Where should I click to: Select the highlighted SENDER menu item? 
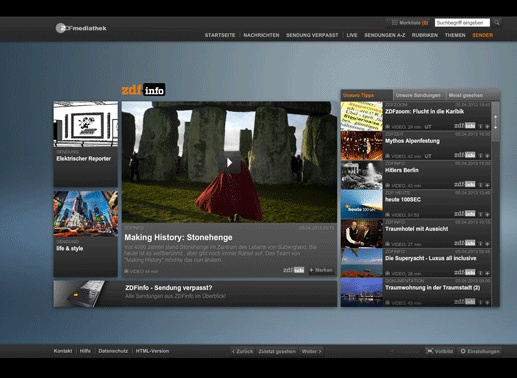click(x=482, y=35)
